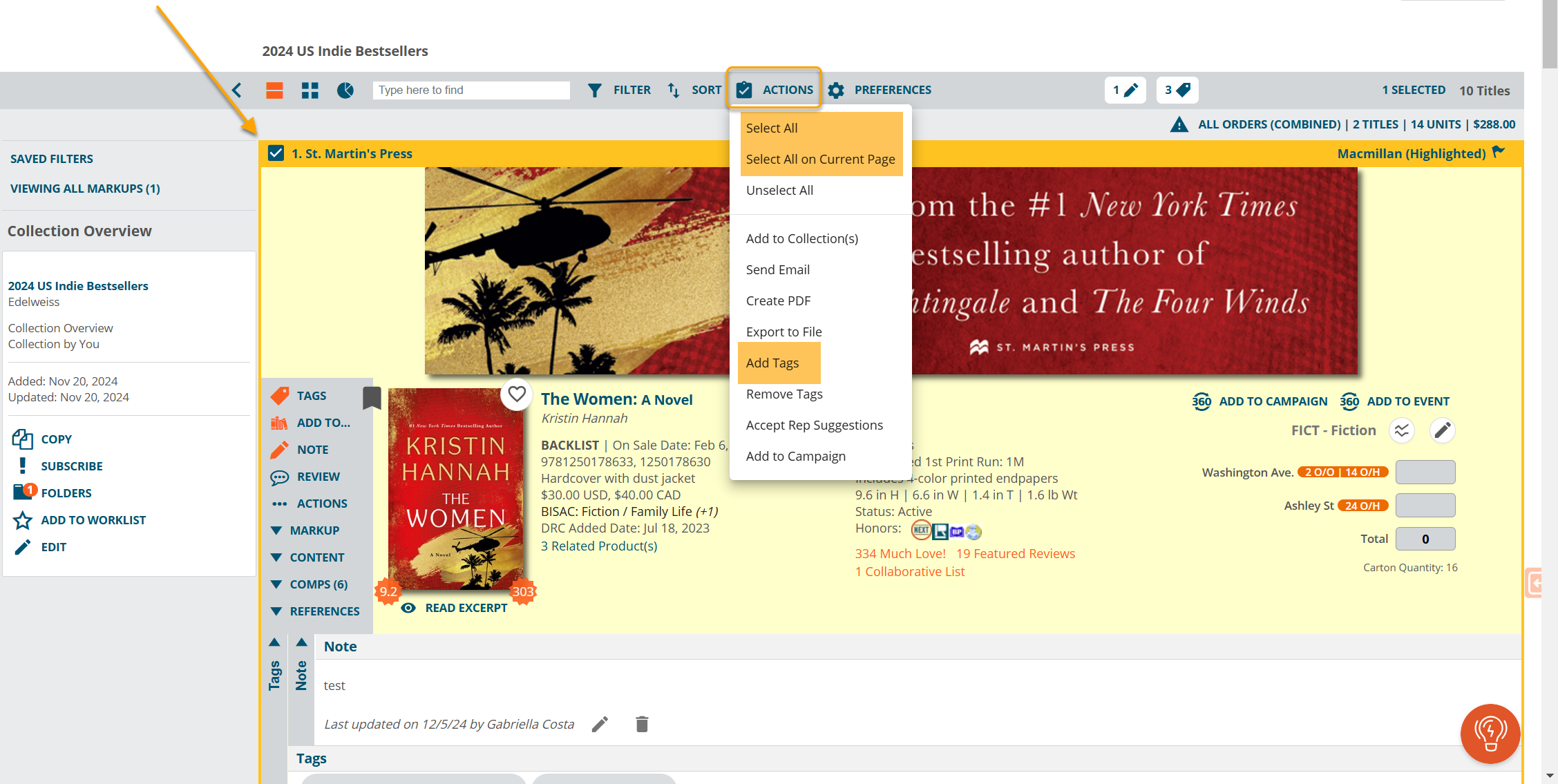Uncheck the St. Martin's Press title checkbox

click(x=276, y=153)
